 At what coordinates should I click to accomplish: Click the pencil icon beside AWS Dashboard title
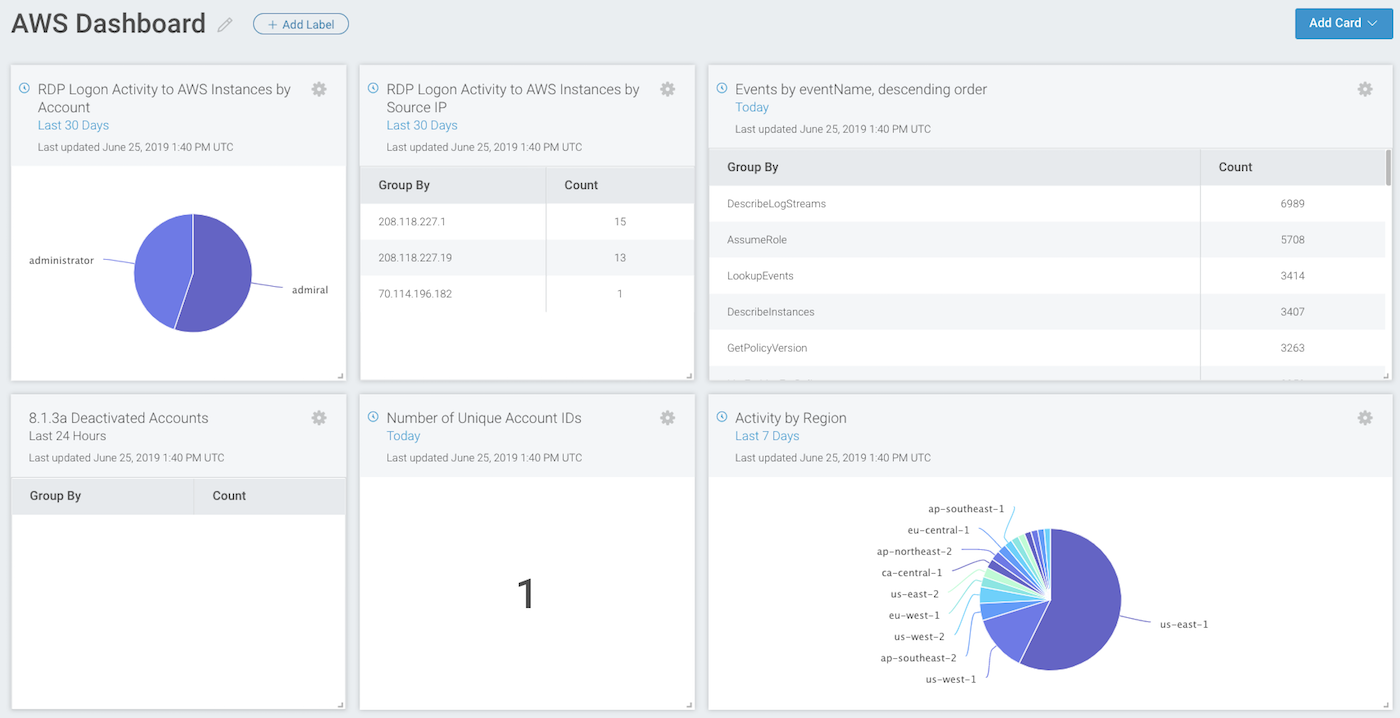coord(225,25)
